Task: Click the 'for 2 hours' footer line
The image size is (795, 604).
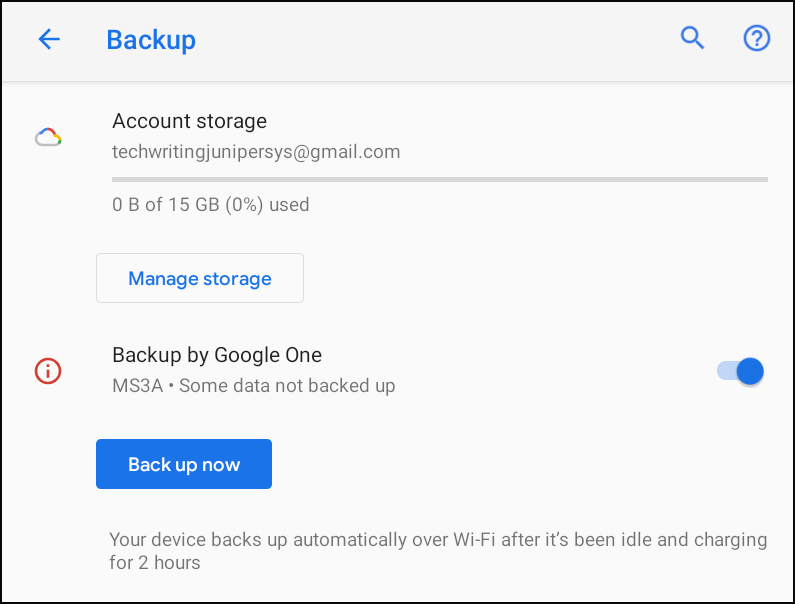Action: (155, 563)
